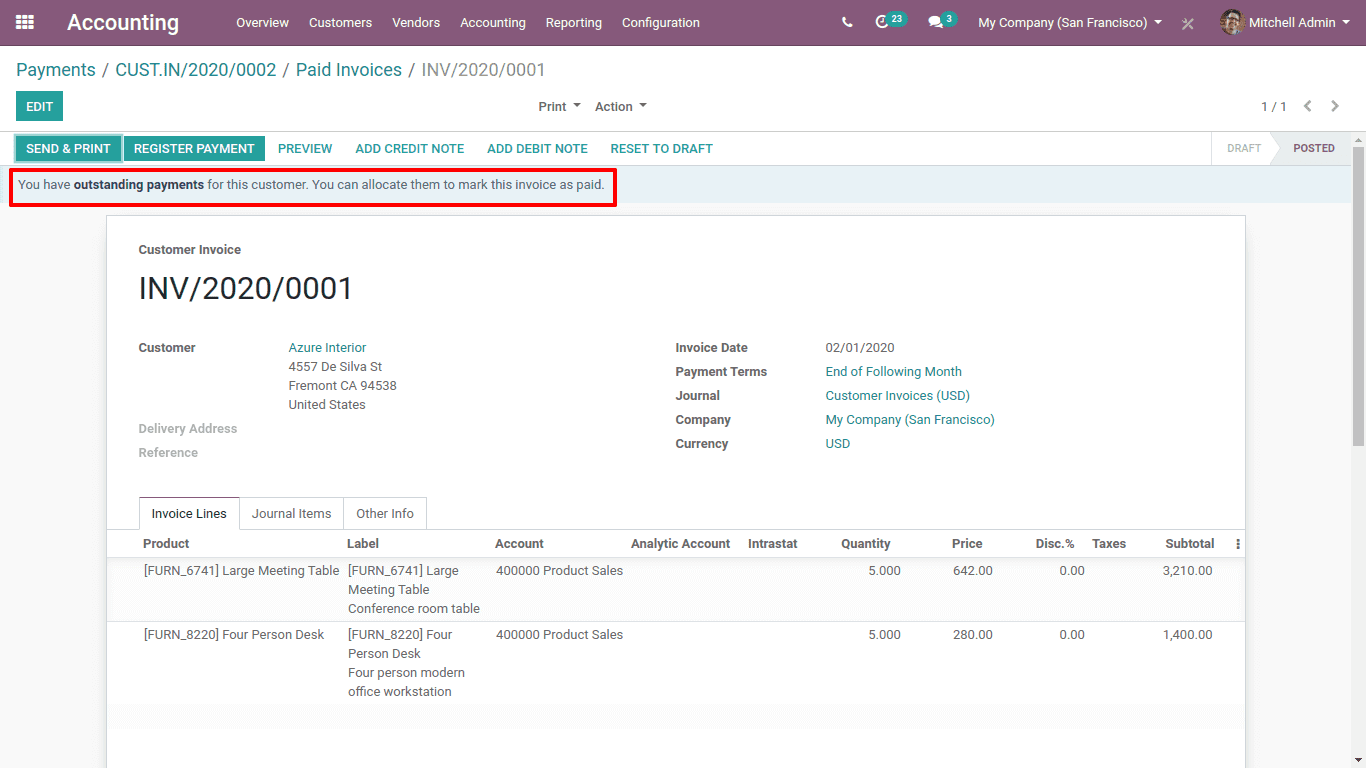Select [FURN_8220] Four Person Desk product cell
Screen dimensions: 1366x768
point(234,635)
